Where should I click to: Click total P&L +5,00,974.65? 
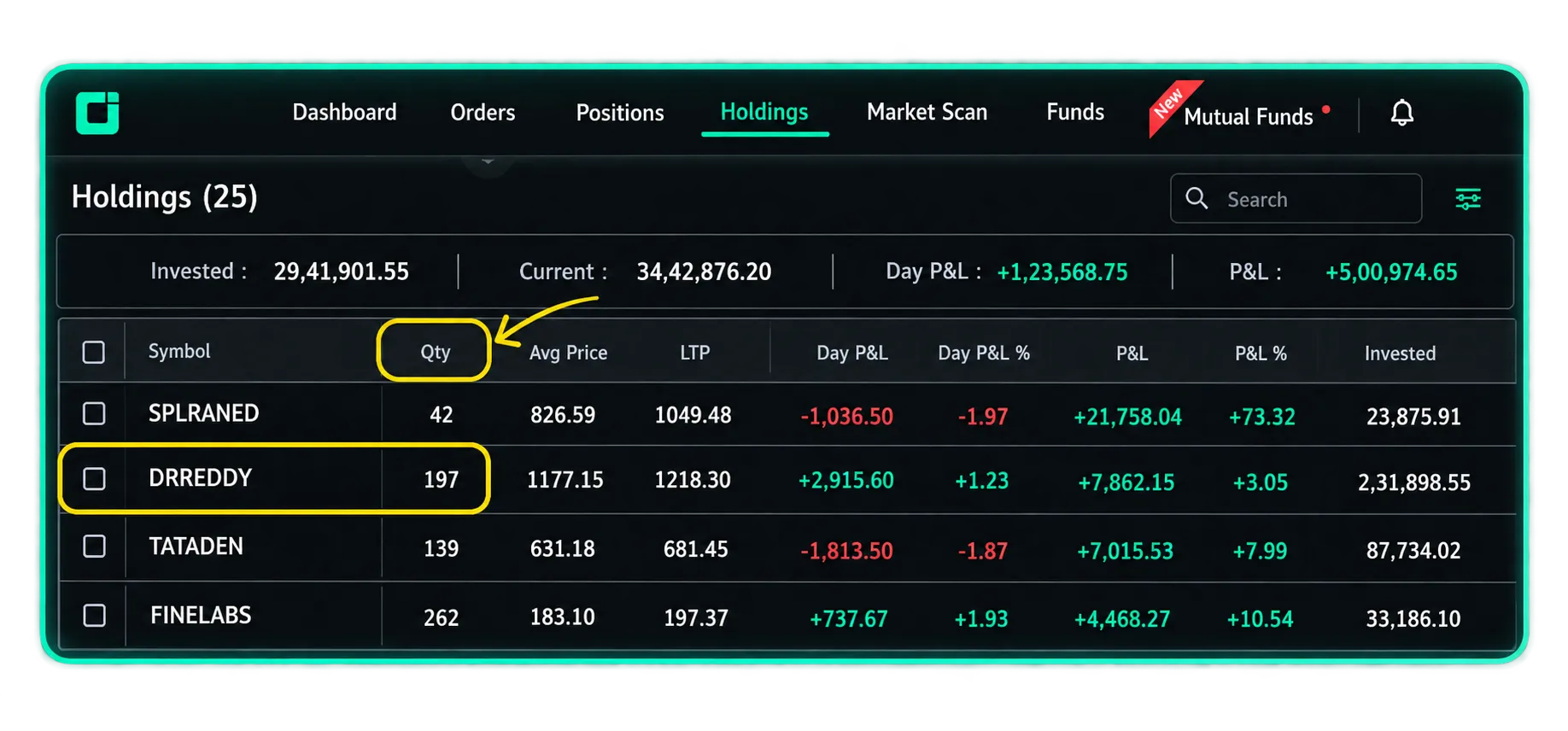click(1390, 272)
